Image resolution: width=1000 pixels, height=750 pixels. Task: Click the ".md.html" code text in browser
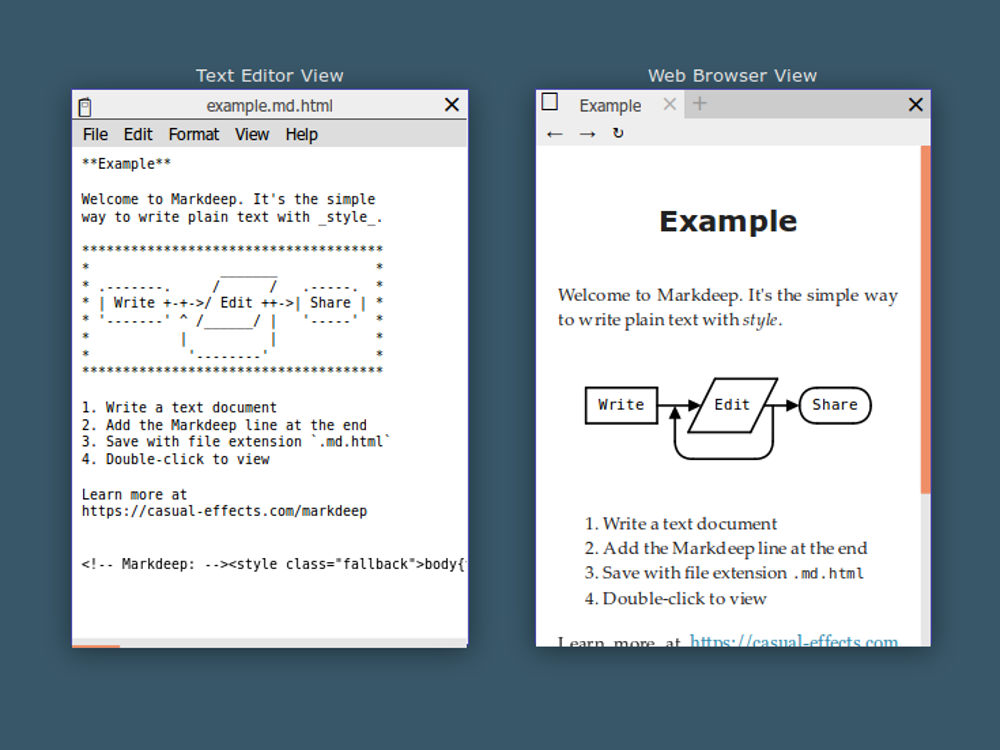pyautogui.click(x=828, y=573)
